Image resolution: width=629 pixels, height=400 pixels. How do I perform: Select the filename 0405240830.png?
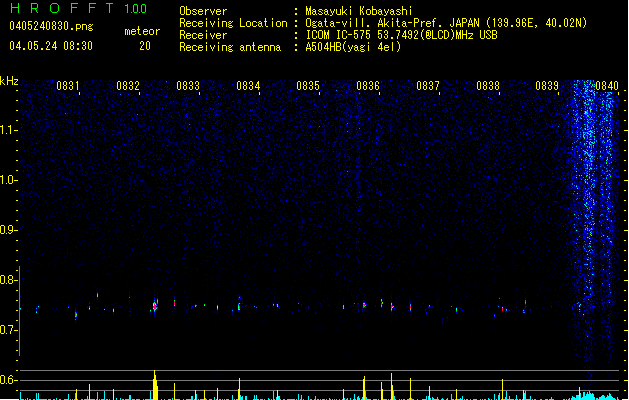pos(51,26)
